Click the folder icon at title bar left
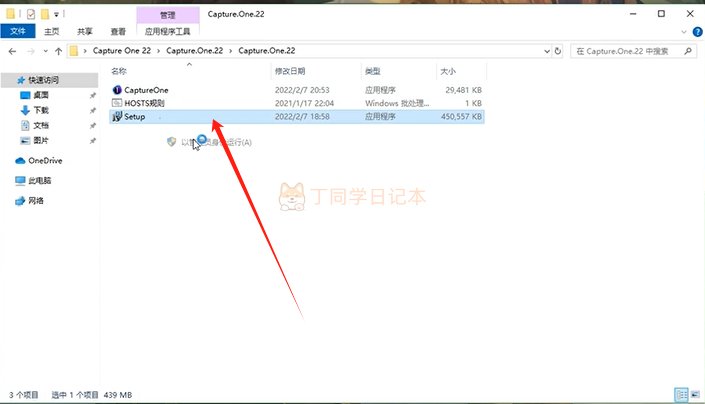Viewport: 705px width, 404px height. point(11,14)
